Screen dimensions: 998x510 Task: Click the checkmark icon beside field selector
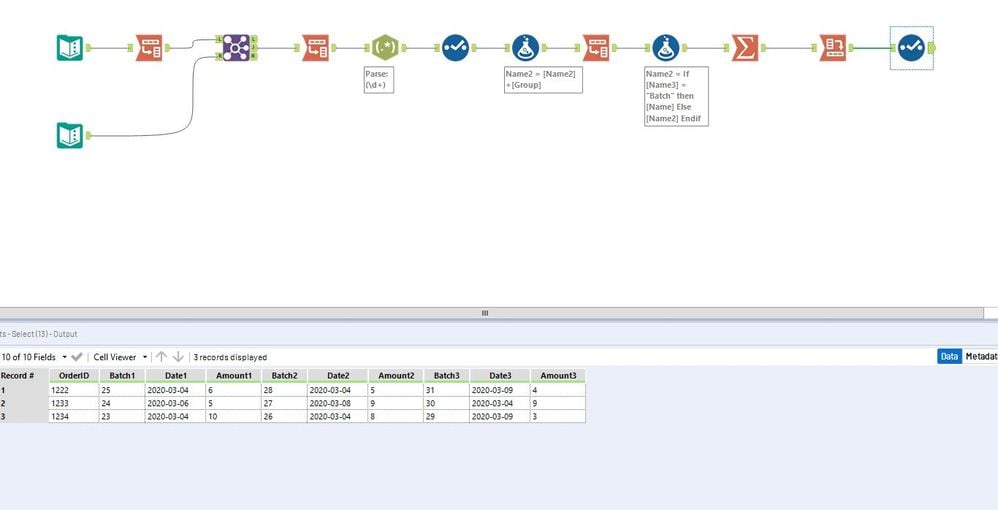point(77,357)
